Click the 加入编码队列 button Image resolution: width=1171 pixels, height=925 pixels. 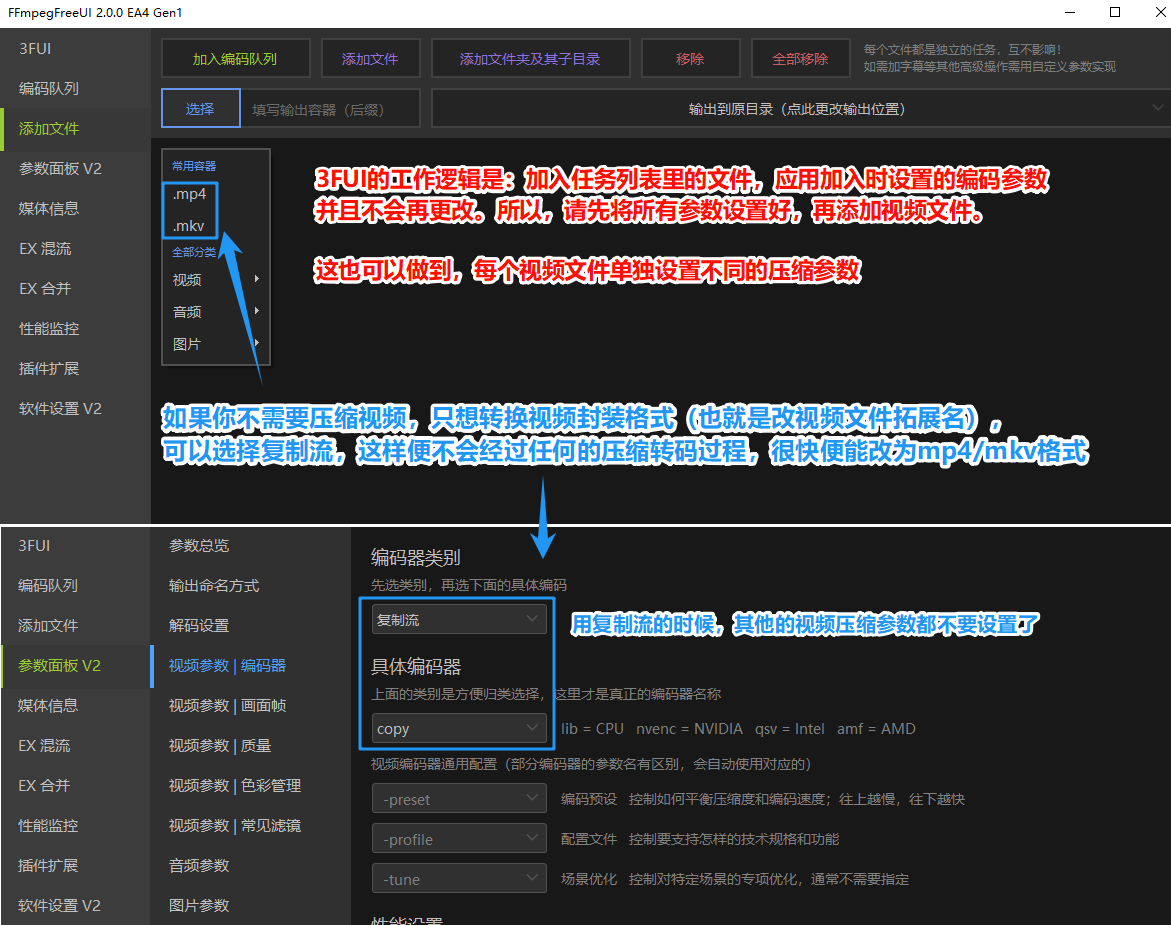[235, 58]
